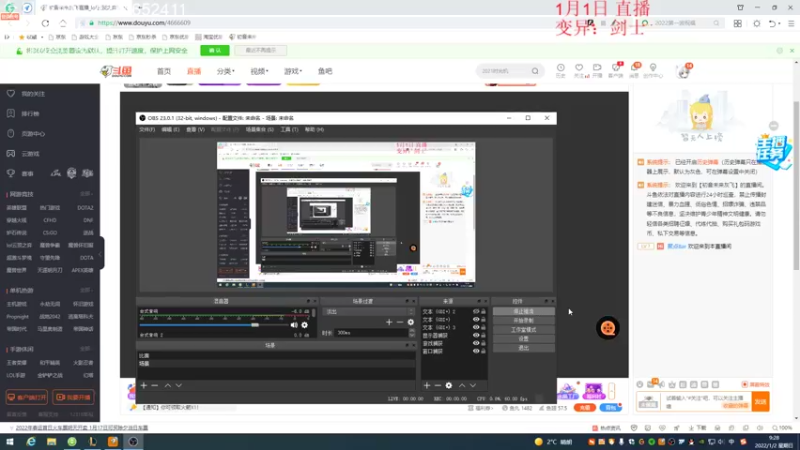
Task: Toggle visibility of 游戏捕获 source
Action: [476, 343]
